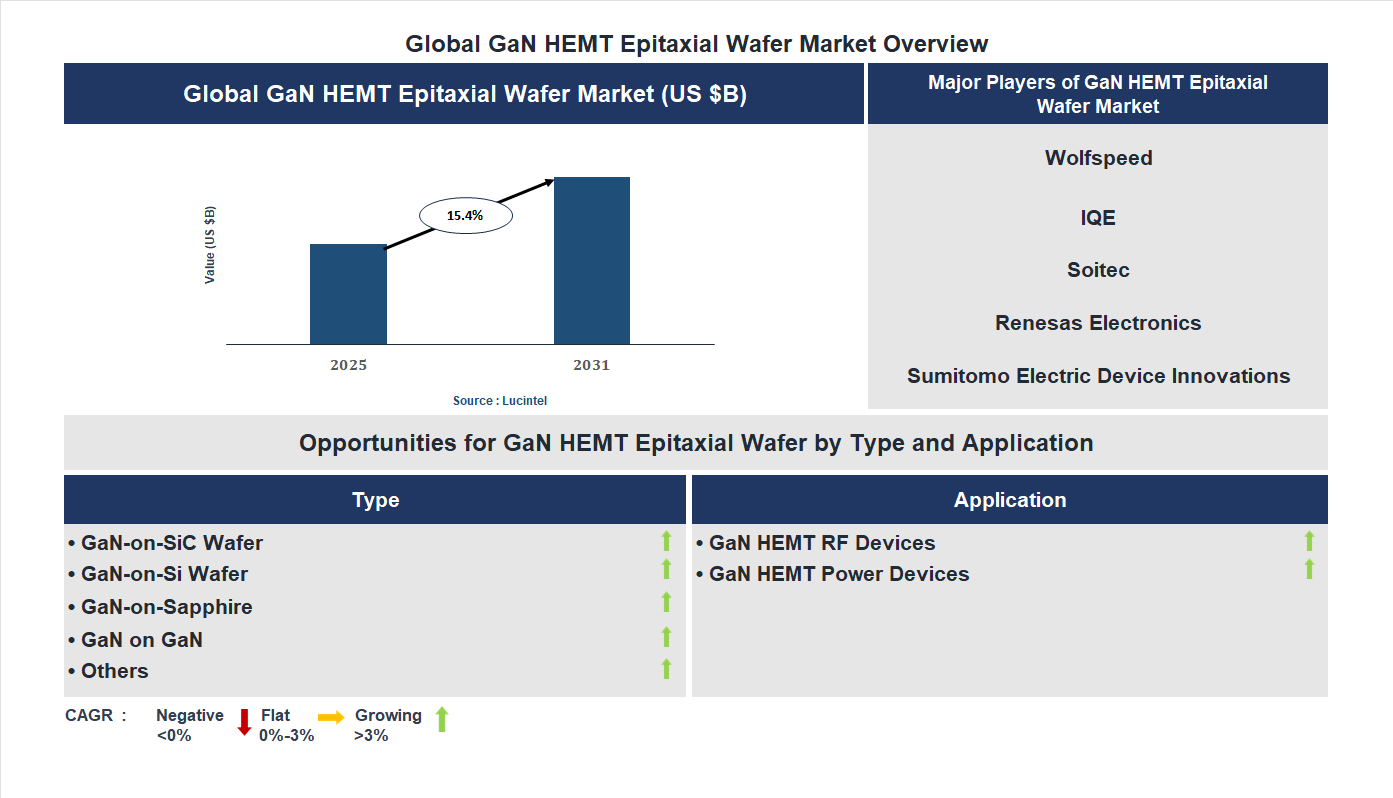The image size is (1393, 798).
Task: Open the 15.4% CAGR callout bubble
Action: [464, 214]
